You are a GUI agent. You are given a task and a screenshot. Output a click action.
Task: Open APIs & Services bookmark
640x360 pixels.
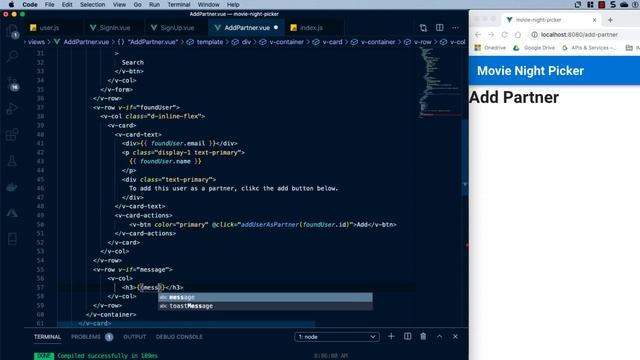pyautogui.click(x=589, y=48)
